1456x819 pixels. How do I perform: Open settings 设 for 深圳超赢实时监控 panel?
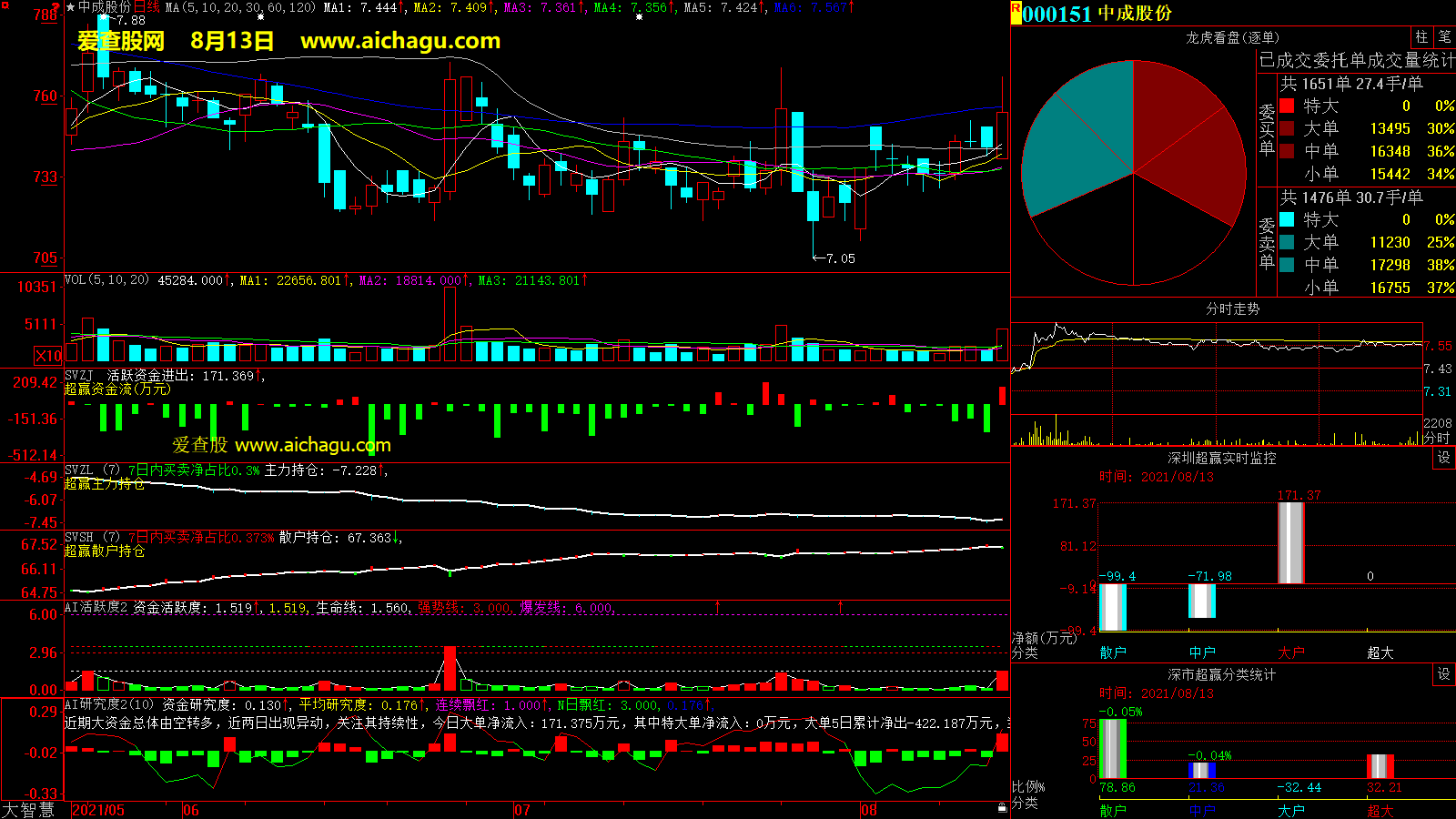click(x=1443, y=458)
